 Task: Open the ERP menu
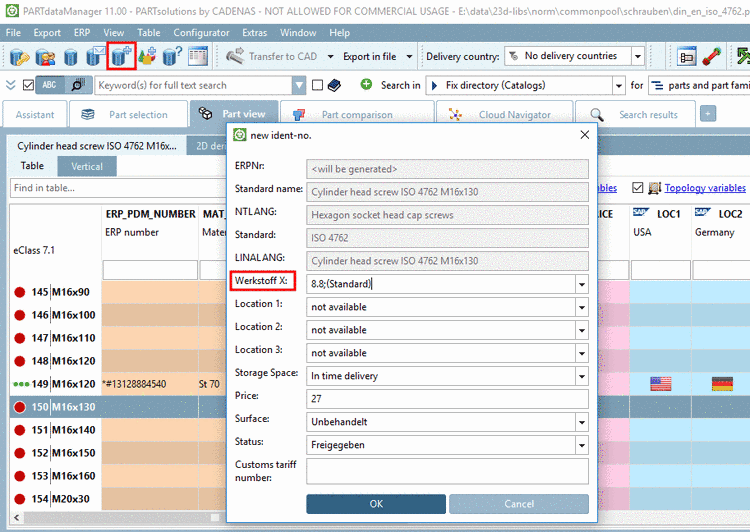click(x=82, y=33)
